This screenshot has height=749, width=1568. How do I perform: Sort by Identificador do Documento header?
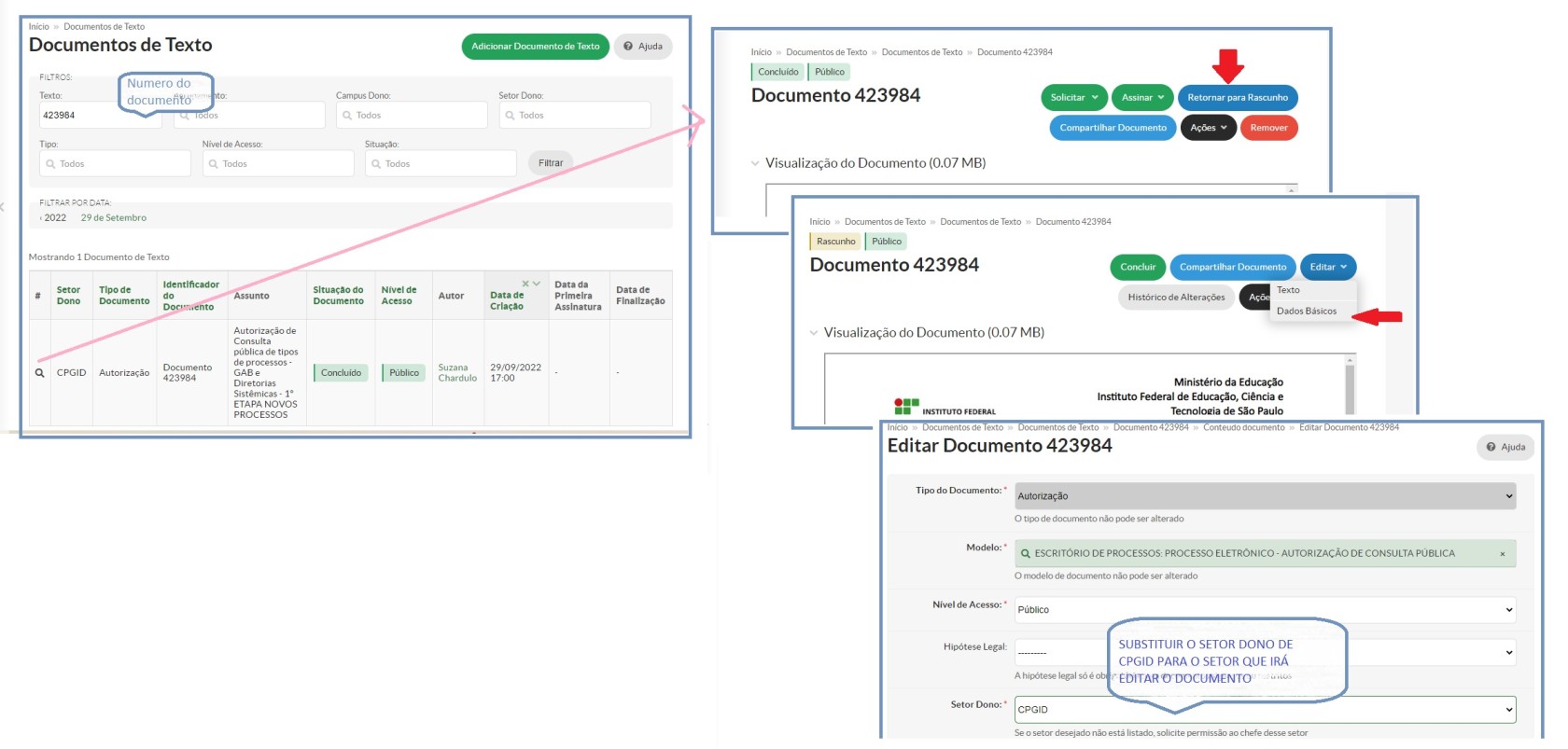[x=190, y=296]
